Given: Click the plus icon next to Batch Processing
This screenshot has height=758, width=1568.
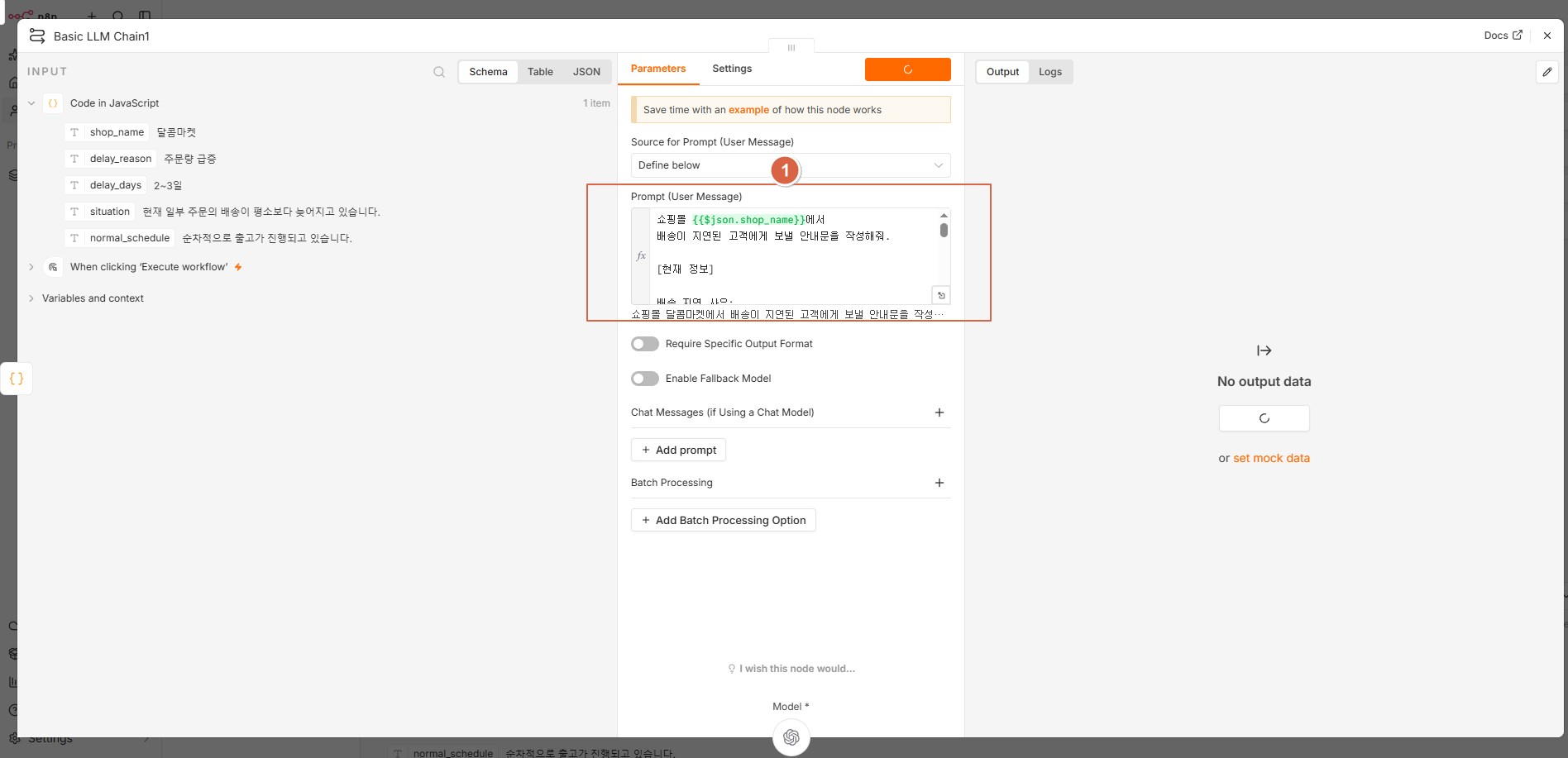Looking at the screenshot, I should click(939, 483).
